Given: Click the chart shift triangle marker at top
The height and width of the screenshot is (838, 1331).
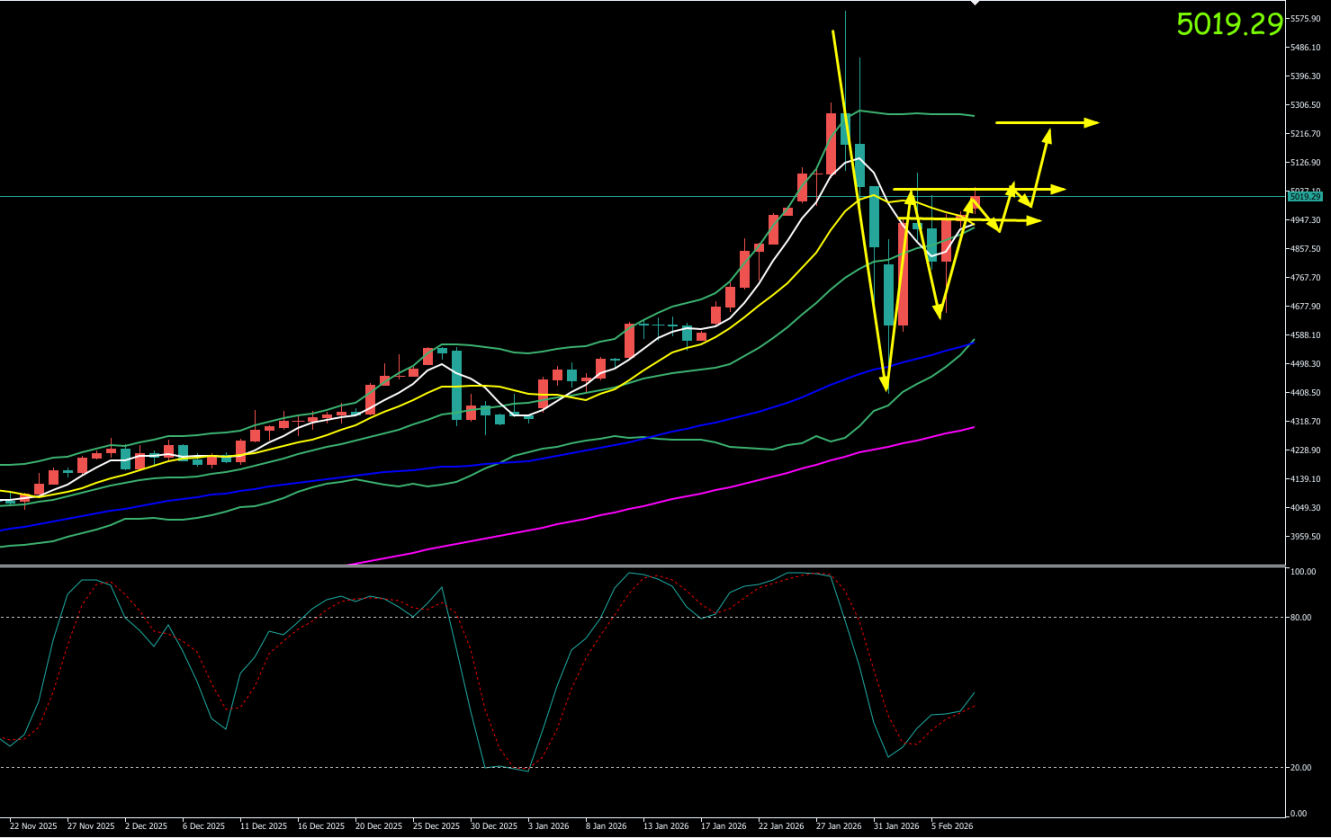Looking at the screenshot, I should click(976, 3).
